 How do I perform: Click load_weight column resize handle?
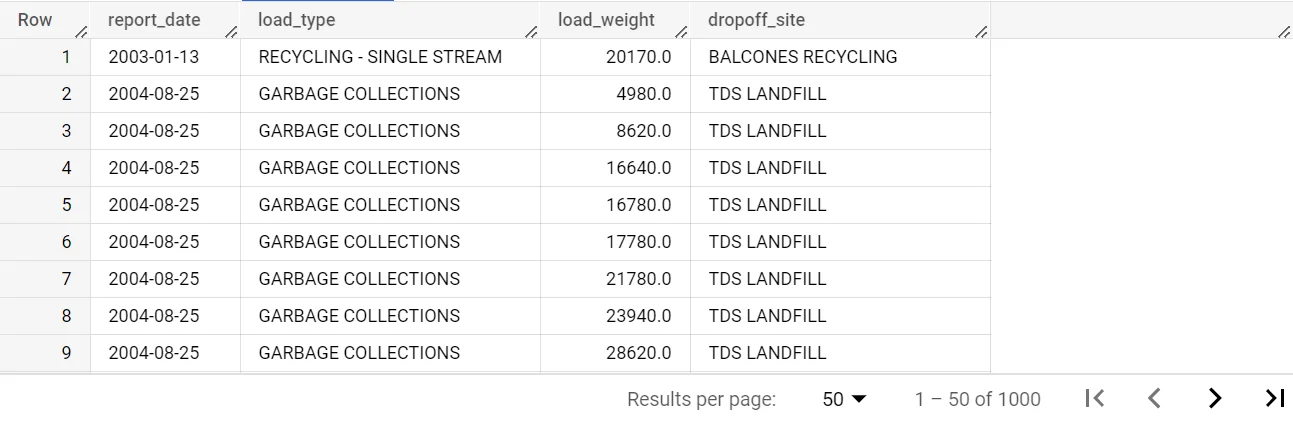(682, 32)
